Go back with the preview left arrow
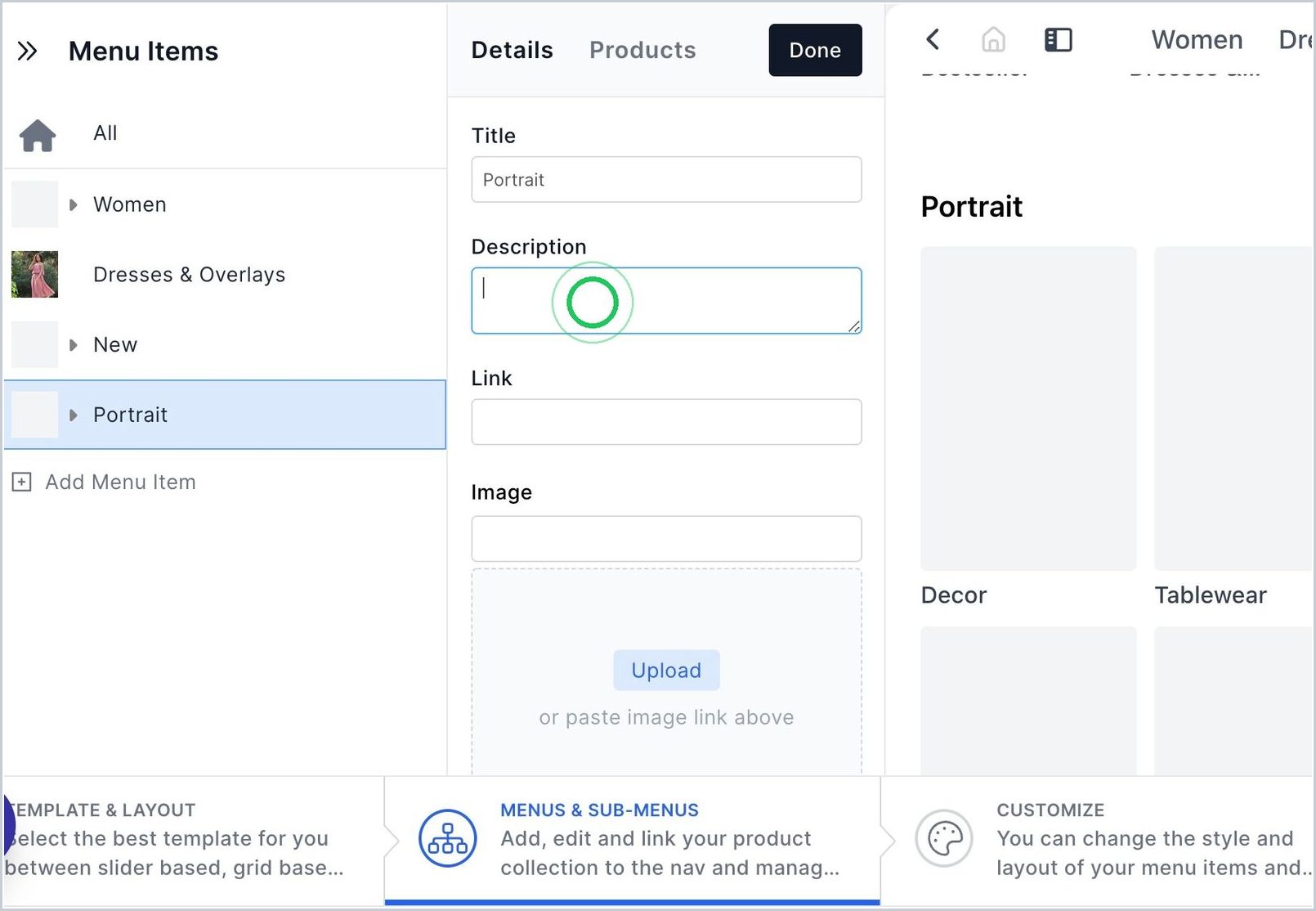Screen dimensions: 1316x911 click(x=933, y=39)
